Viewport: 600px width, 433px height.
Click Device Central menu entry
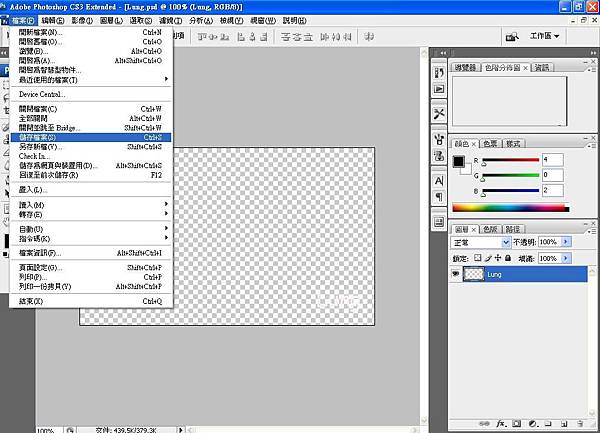[91, 94]
